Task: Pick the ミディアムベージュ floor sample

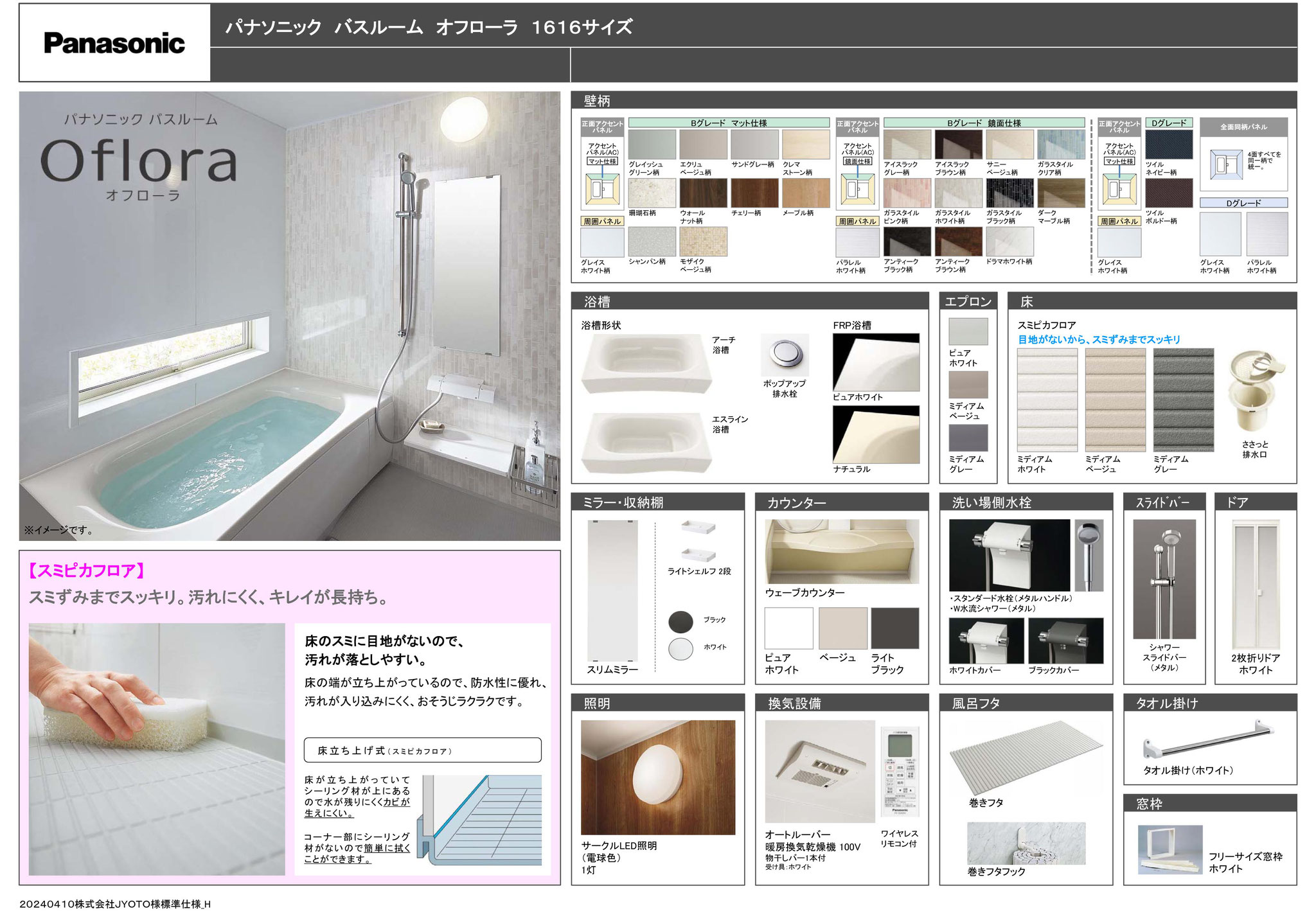Action: coord(1116,400)
